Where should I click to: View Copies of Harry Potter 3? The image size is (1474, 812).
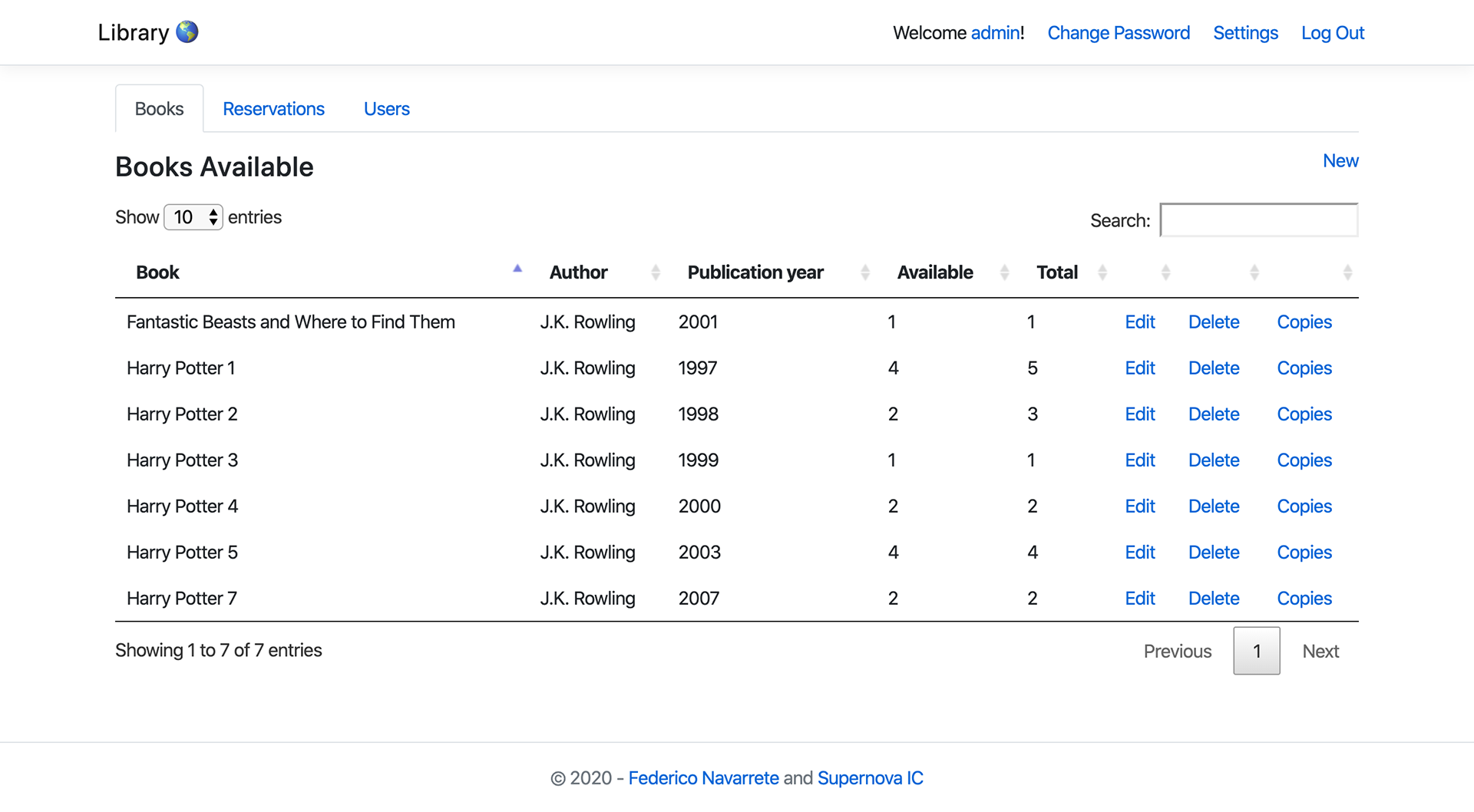pyautogui.click(x=1304, y=460)
